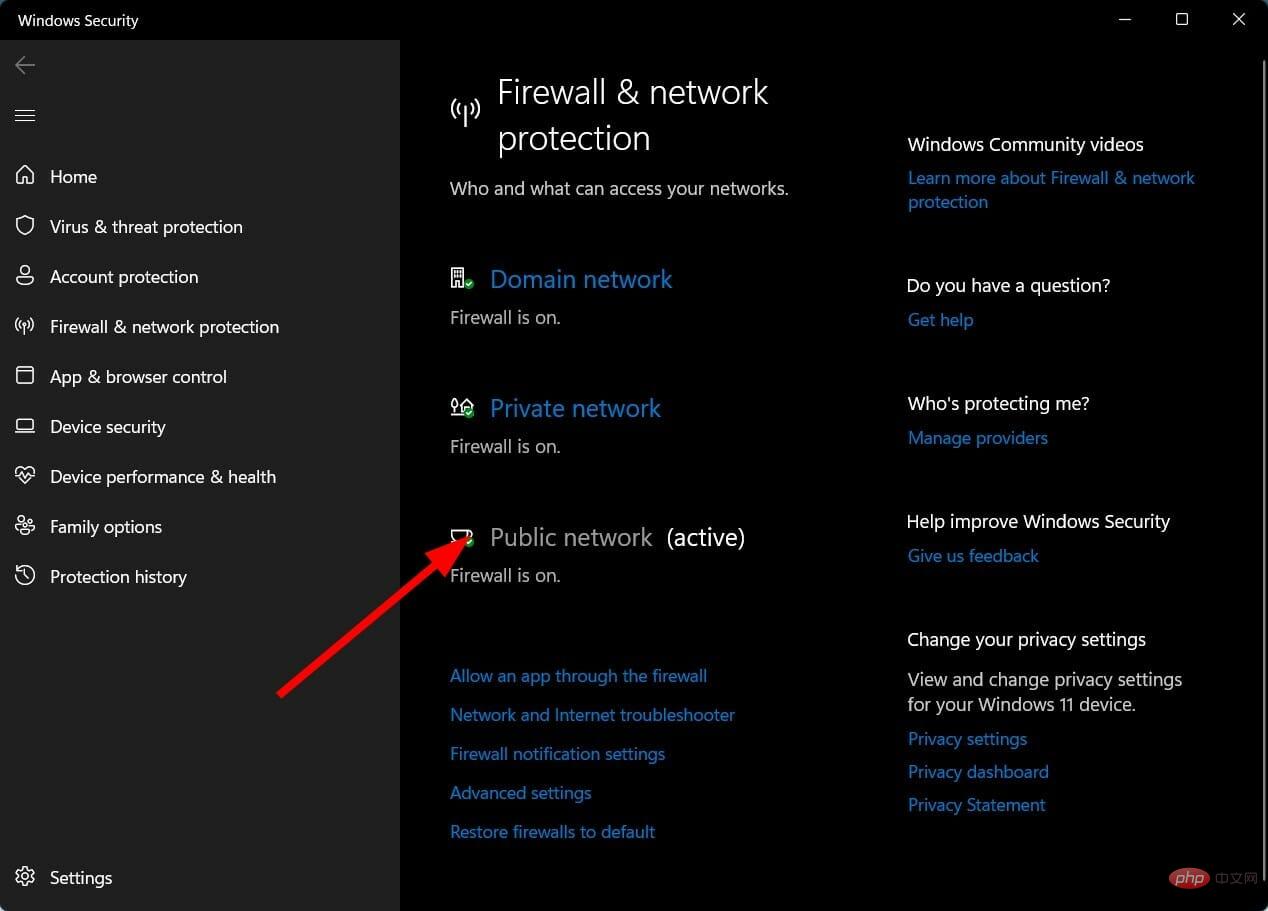Open Domain network settings
This screenshot has width=1268, height=911.
(x=581, y=279)
